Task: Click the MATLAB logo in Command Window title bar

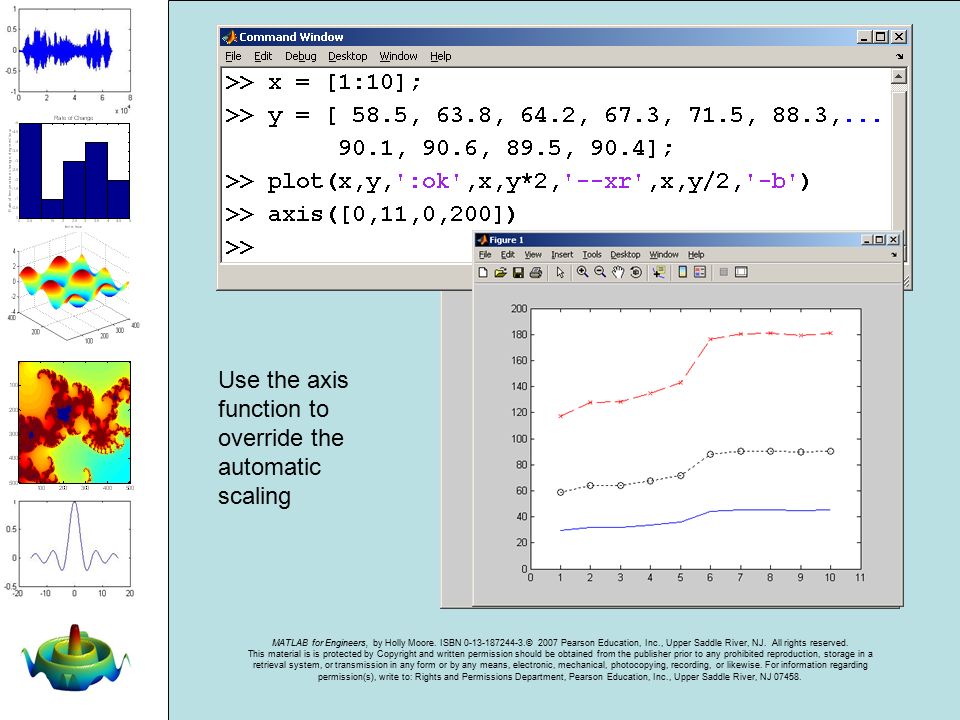Action: (x=229, y=37)
